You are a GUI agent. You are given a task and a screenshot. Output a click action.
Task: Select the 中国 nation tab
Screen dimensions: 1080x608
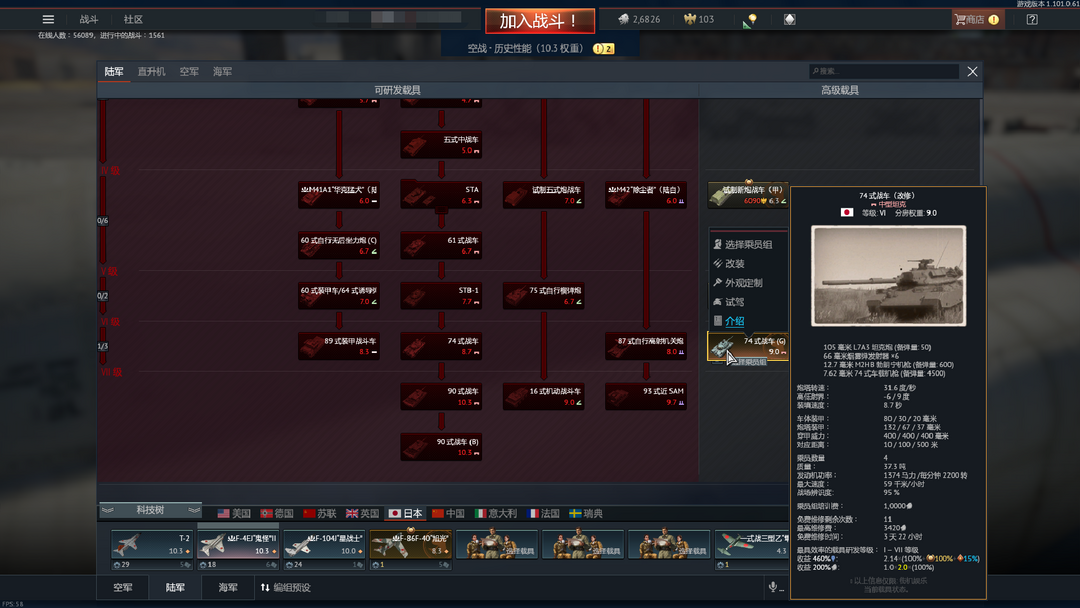coord(448,514)
